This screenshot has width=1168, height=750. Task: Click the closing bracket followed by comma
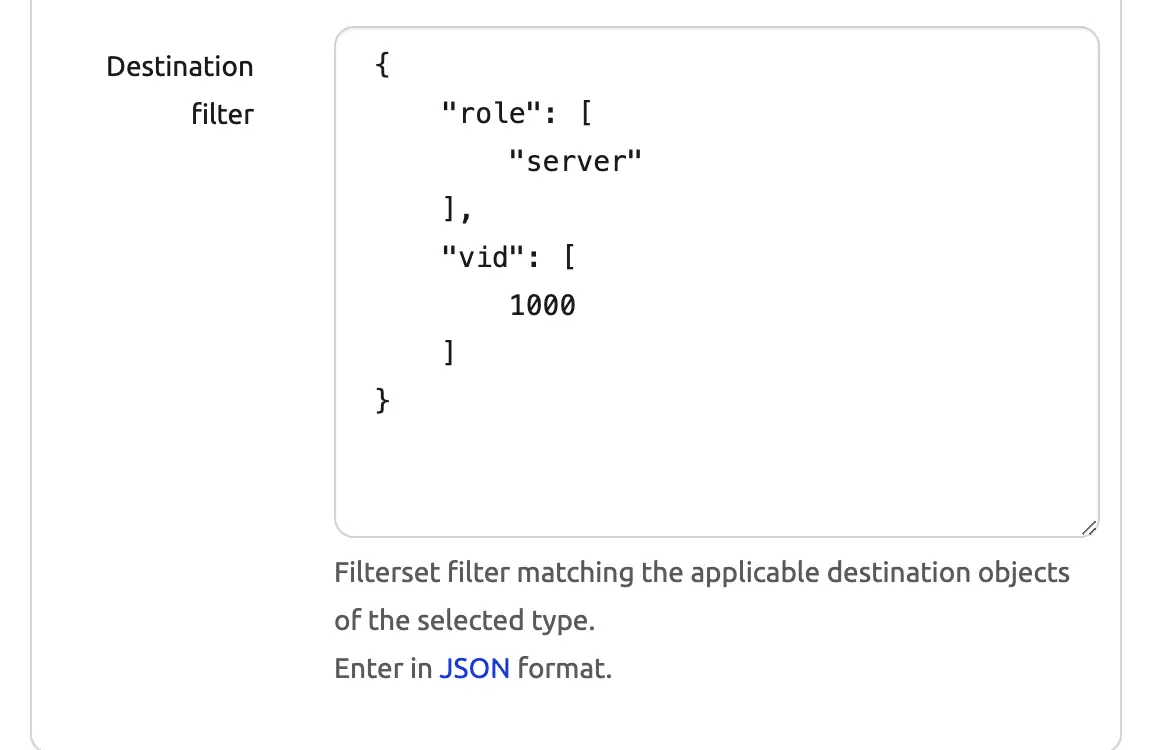(x=450, y=210)
